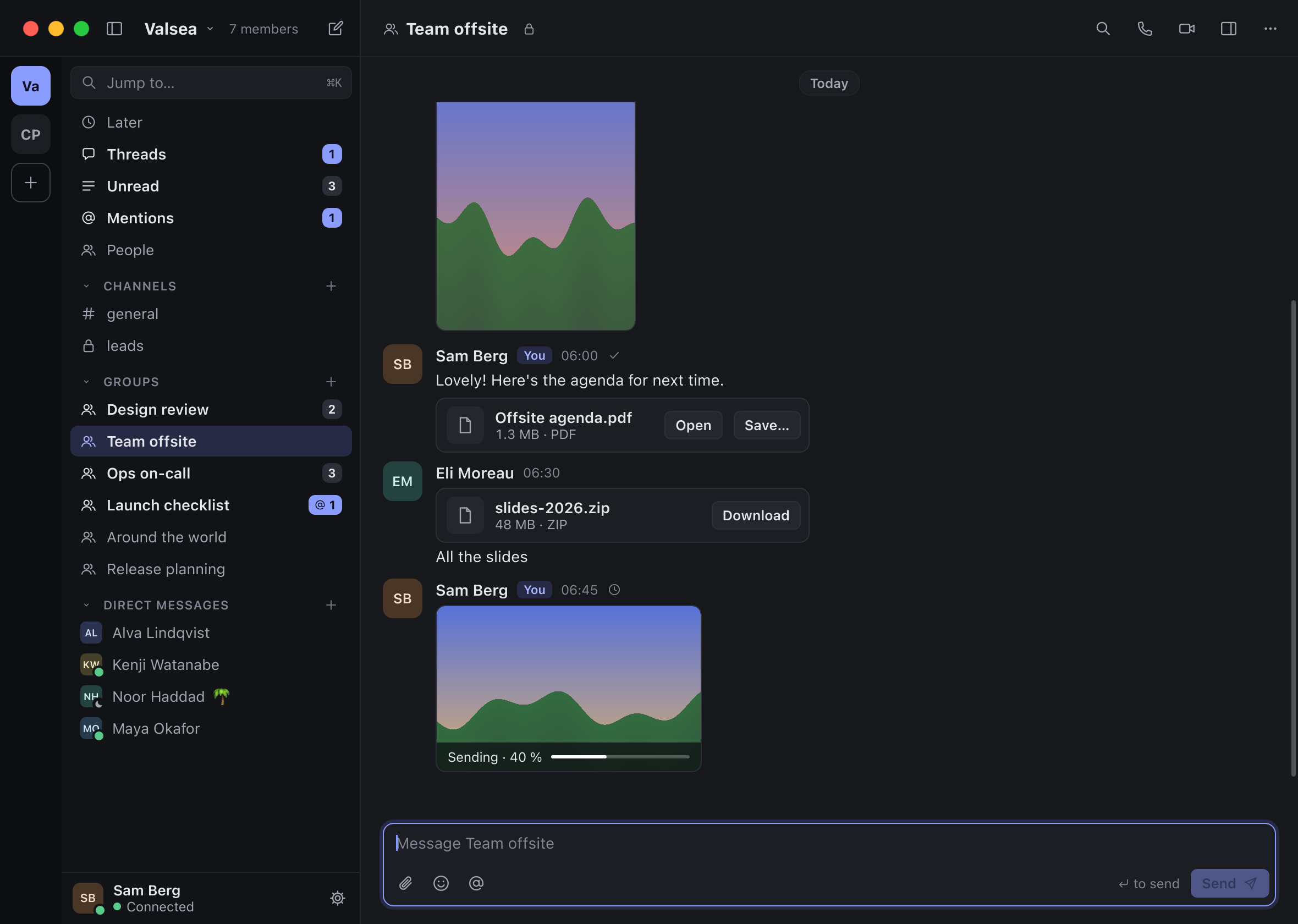Open Valsea workspace dropdown
The width and height of the screenshot is (1298, 924).
click(179, 29)
